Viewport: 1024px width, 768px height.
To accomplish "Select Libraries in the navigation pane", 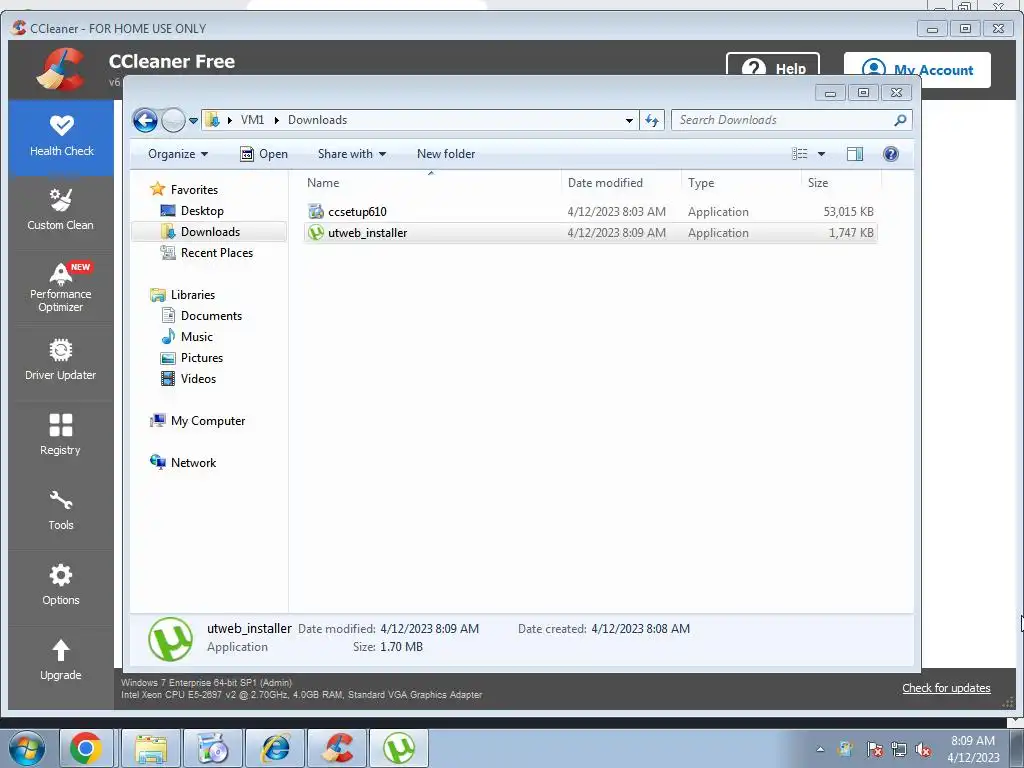I will (193, 295).
